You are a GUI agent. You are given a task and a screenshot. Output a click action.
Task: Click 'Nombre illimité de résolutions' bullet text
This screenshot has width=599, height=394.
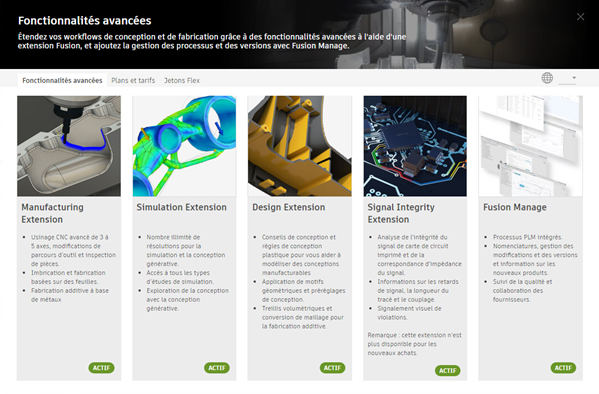186,250
